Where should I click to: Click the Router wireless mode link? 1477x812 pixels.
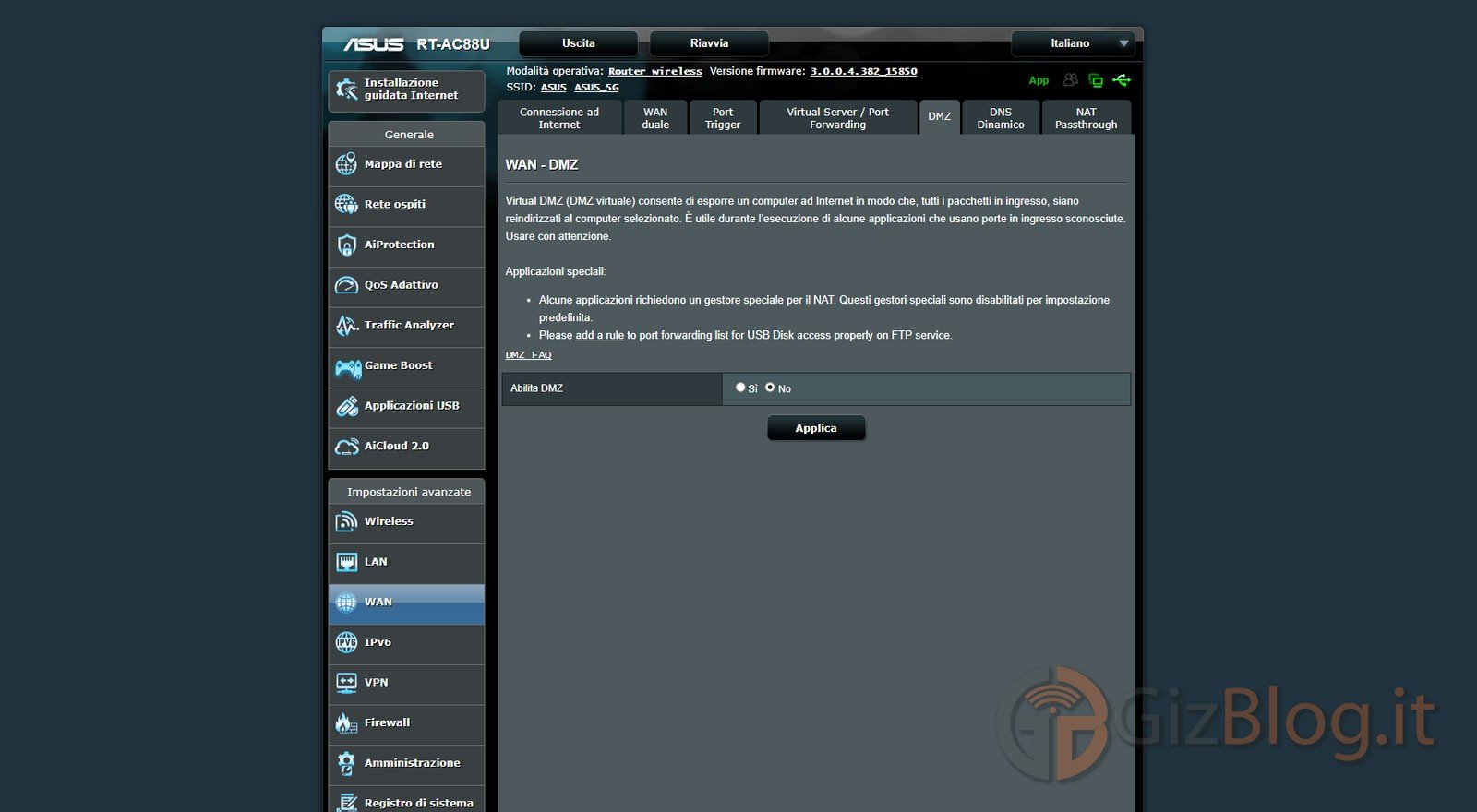tap(655, 71)
